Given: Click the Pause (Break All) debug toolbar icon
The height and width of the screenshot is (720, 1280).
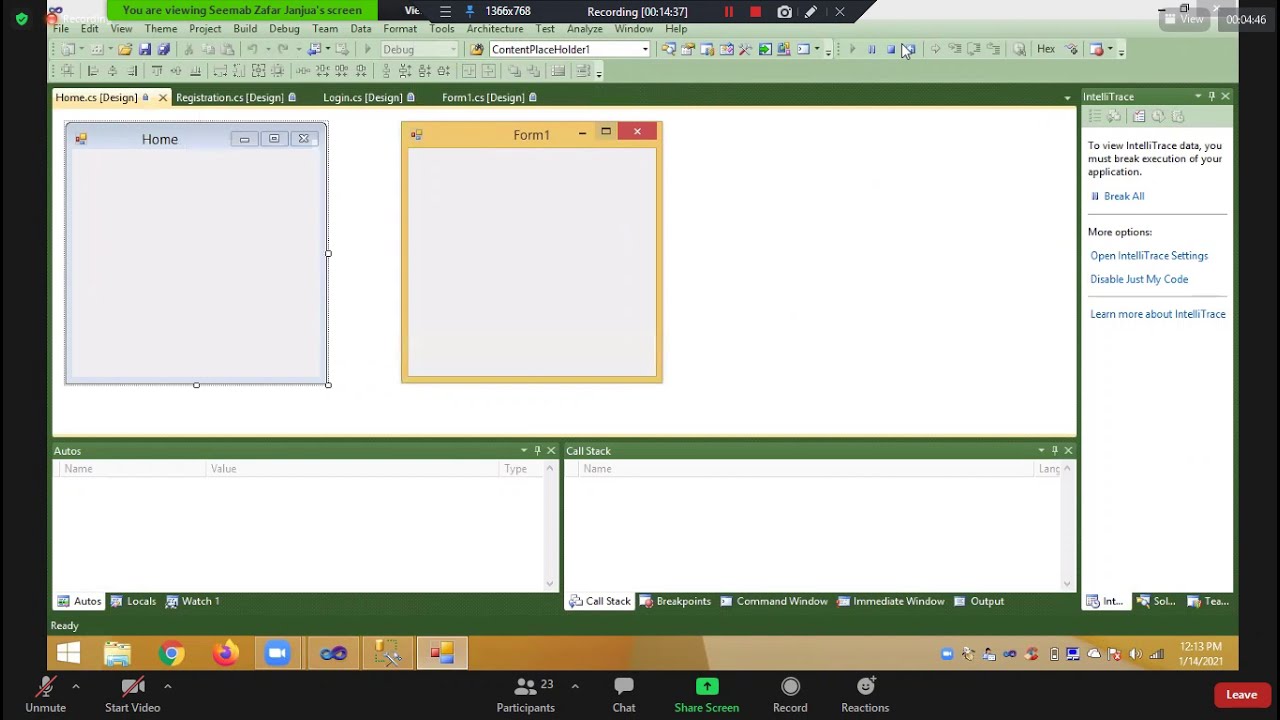Looking at the screenshot, I should tap(871, 49).
